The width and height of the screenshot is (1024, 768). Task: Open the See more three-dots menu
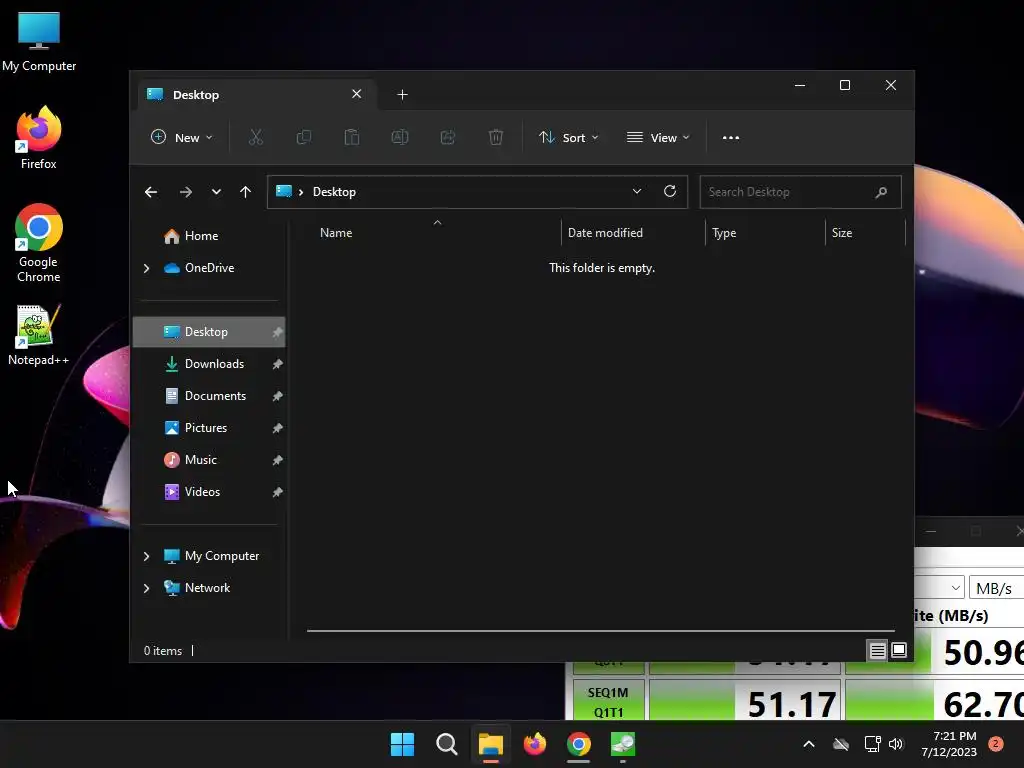point(731,137)
